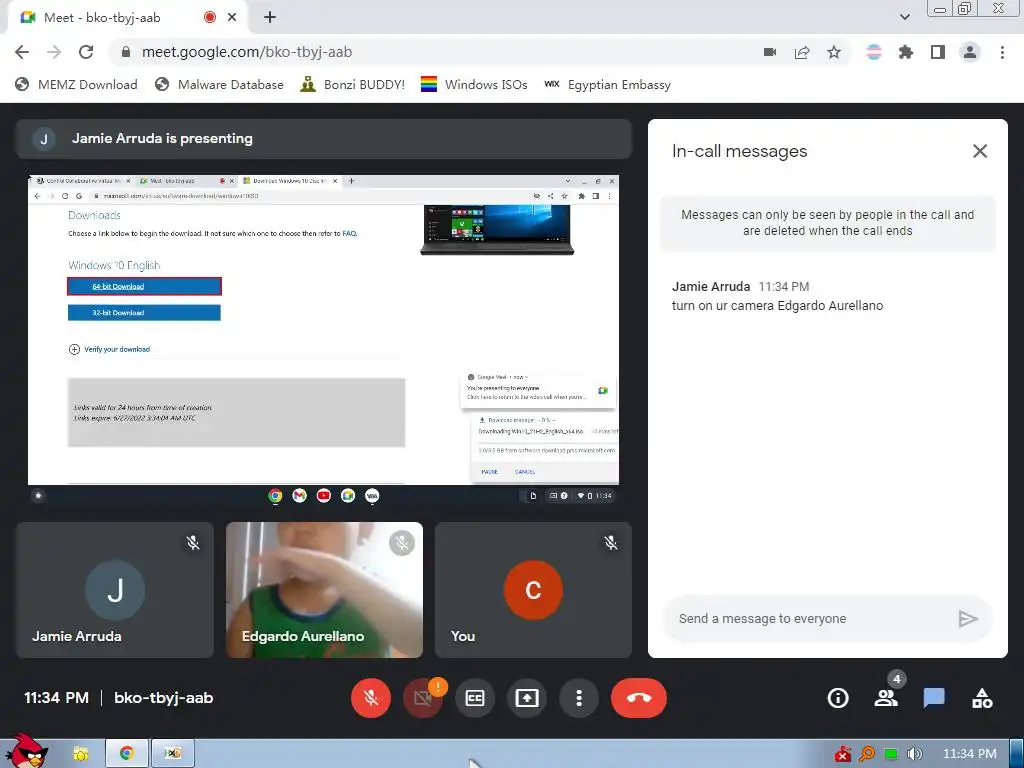Open Egyptian Embassy bookmark
The height and width of the screenshot is (768, 1024).
click(x=607, y=84)
